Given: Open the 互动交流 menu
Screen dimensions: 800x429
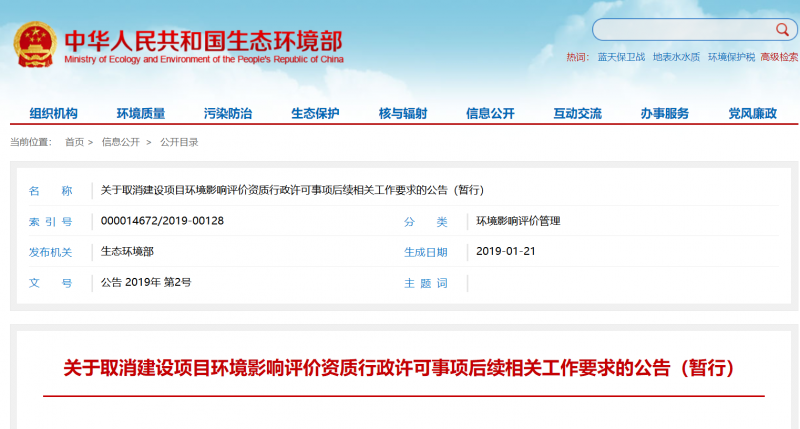Looking at the screenshot, I should pyautogui.click(x=578, y=113).
